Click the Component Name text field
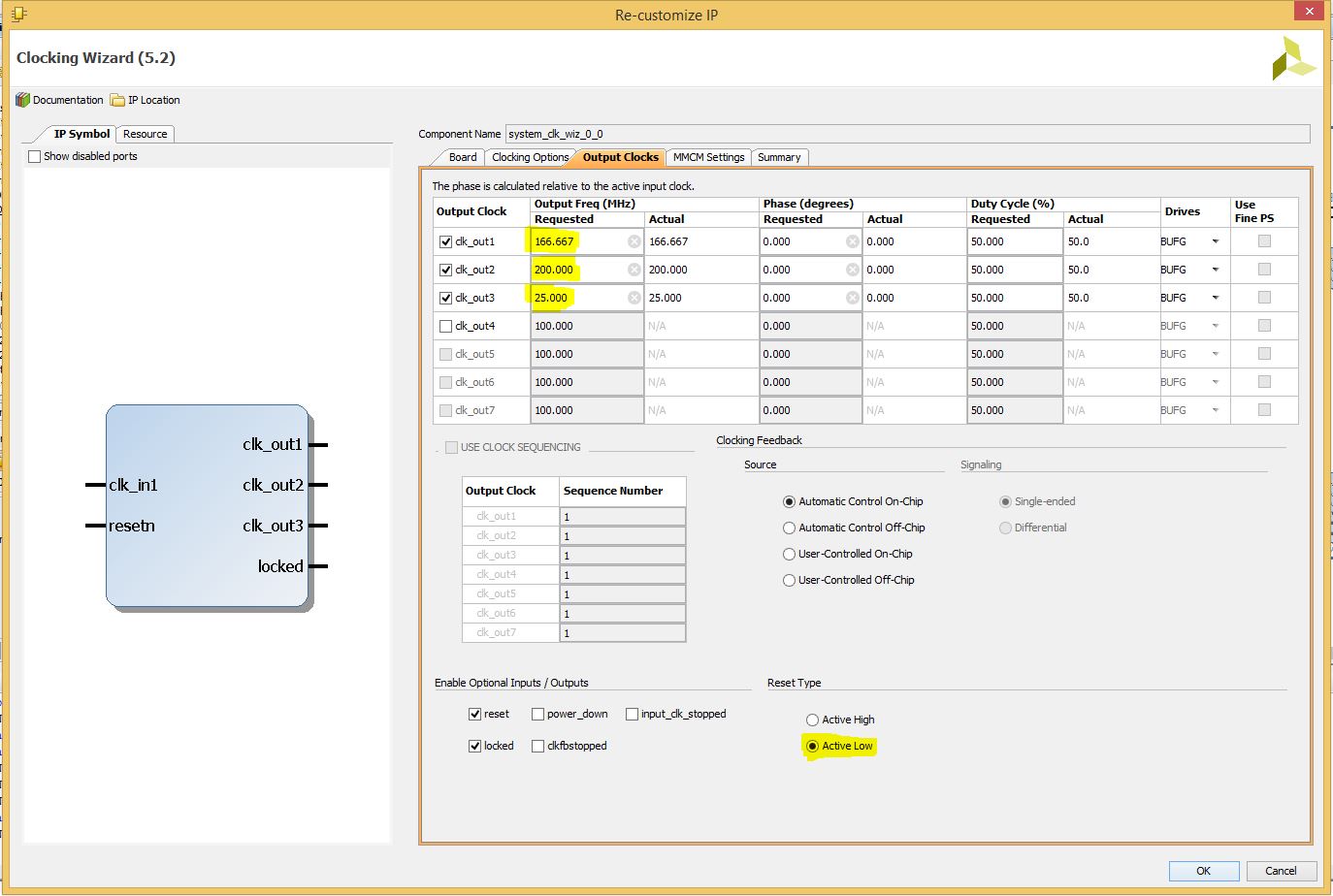Screen dimensions: 1333x896 (x=907, y=134)
